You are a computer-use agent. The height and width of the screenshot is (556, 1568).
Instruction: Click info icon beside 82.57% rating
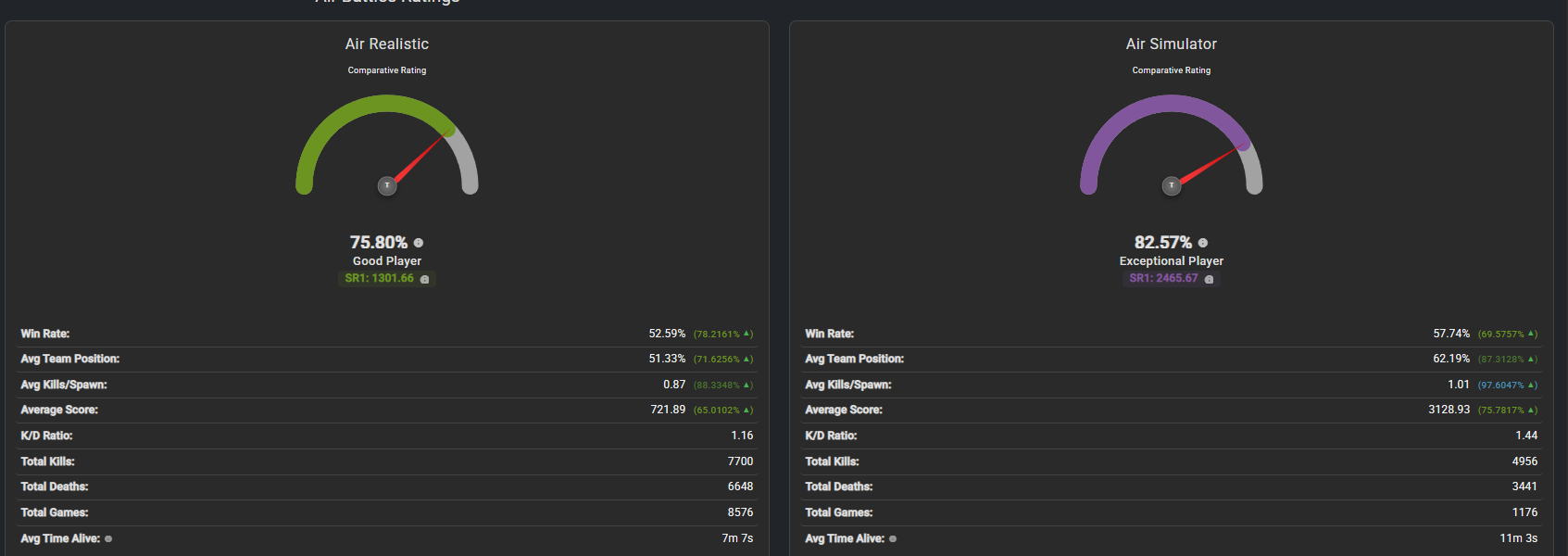coord(1203,243)
